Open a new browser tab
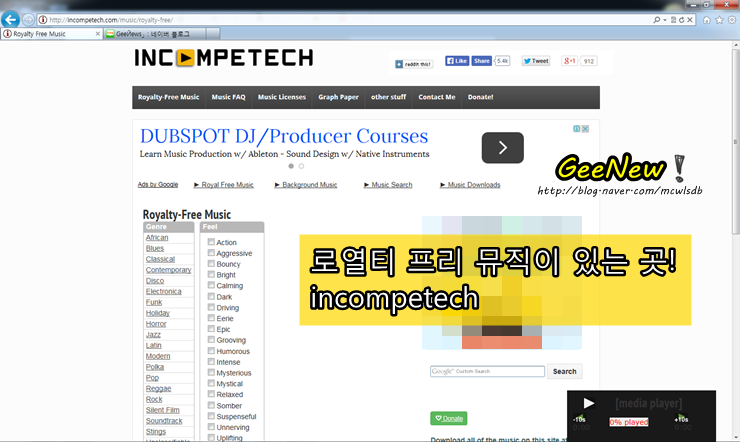The height and width of the screenshot is (442, 740). click(213, 34)
